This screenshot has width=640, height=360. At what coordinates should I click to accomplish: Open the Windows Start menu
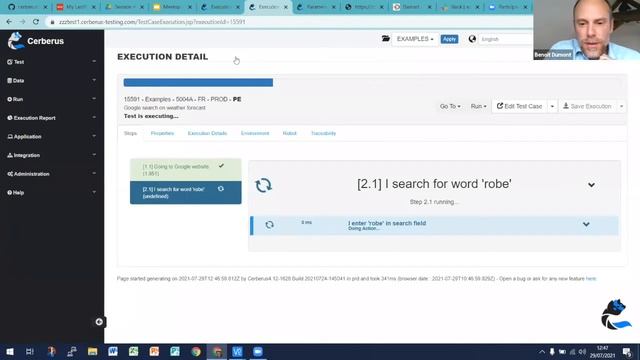[x=10, y=352]
